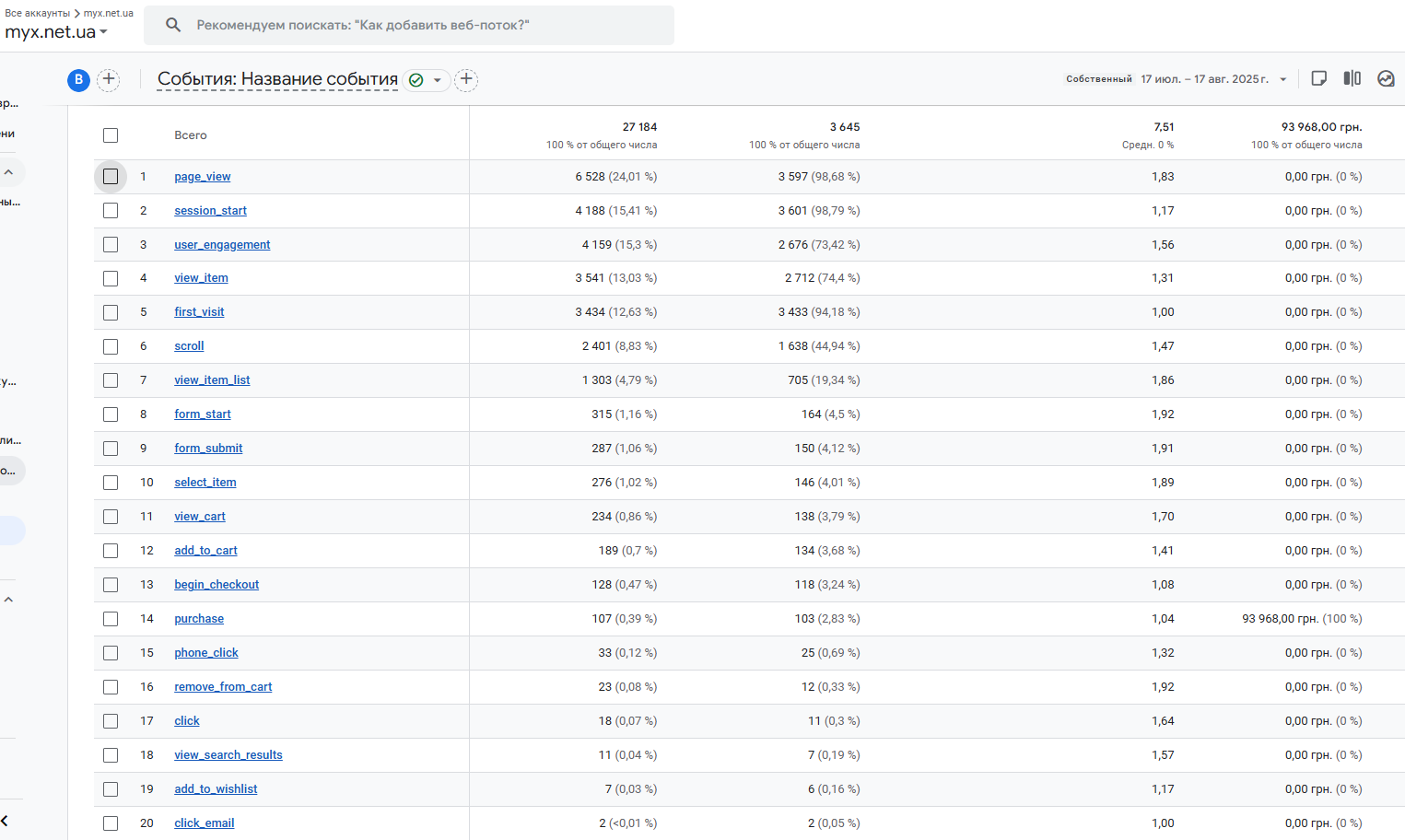The height and width of the screenshot is (840, 1405).
Task: Open the select_item event link
Action: click(x=205, y=483)
